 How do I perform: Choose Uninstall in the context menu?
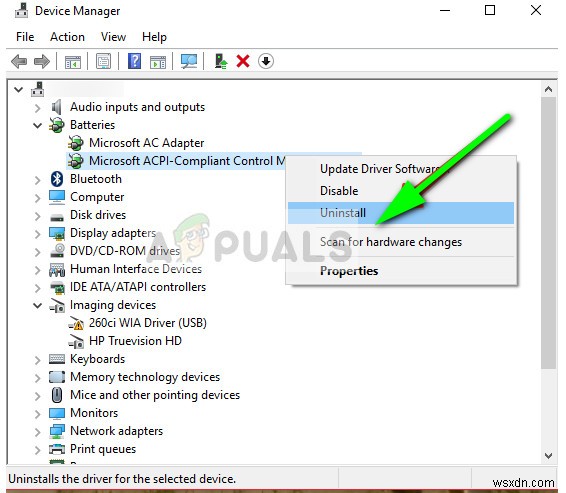point(401,213)
